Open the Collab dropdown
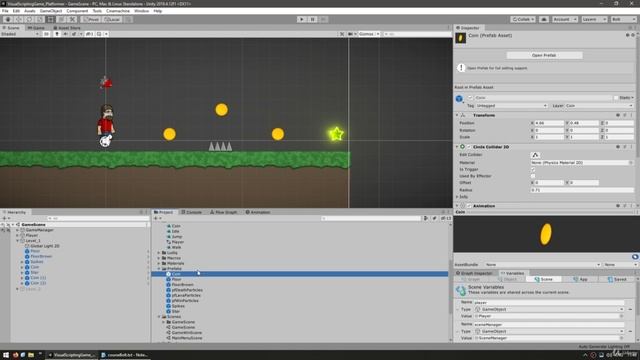The height and width of the screenshot is (360, 640). (523, 19)
